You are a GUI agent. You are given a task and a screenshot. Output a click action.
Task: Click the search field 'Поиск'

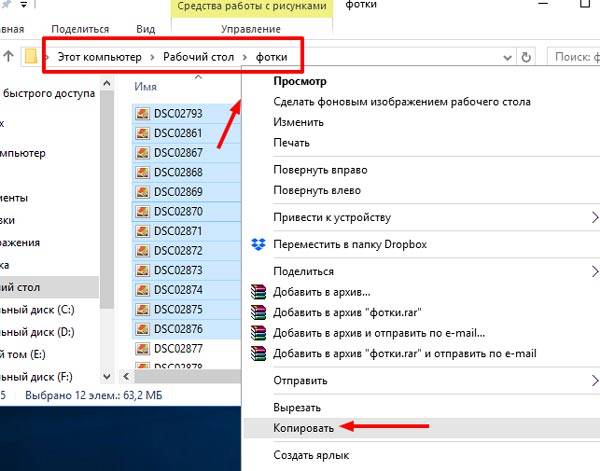(575, 57)
